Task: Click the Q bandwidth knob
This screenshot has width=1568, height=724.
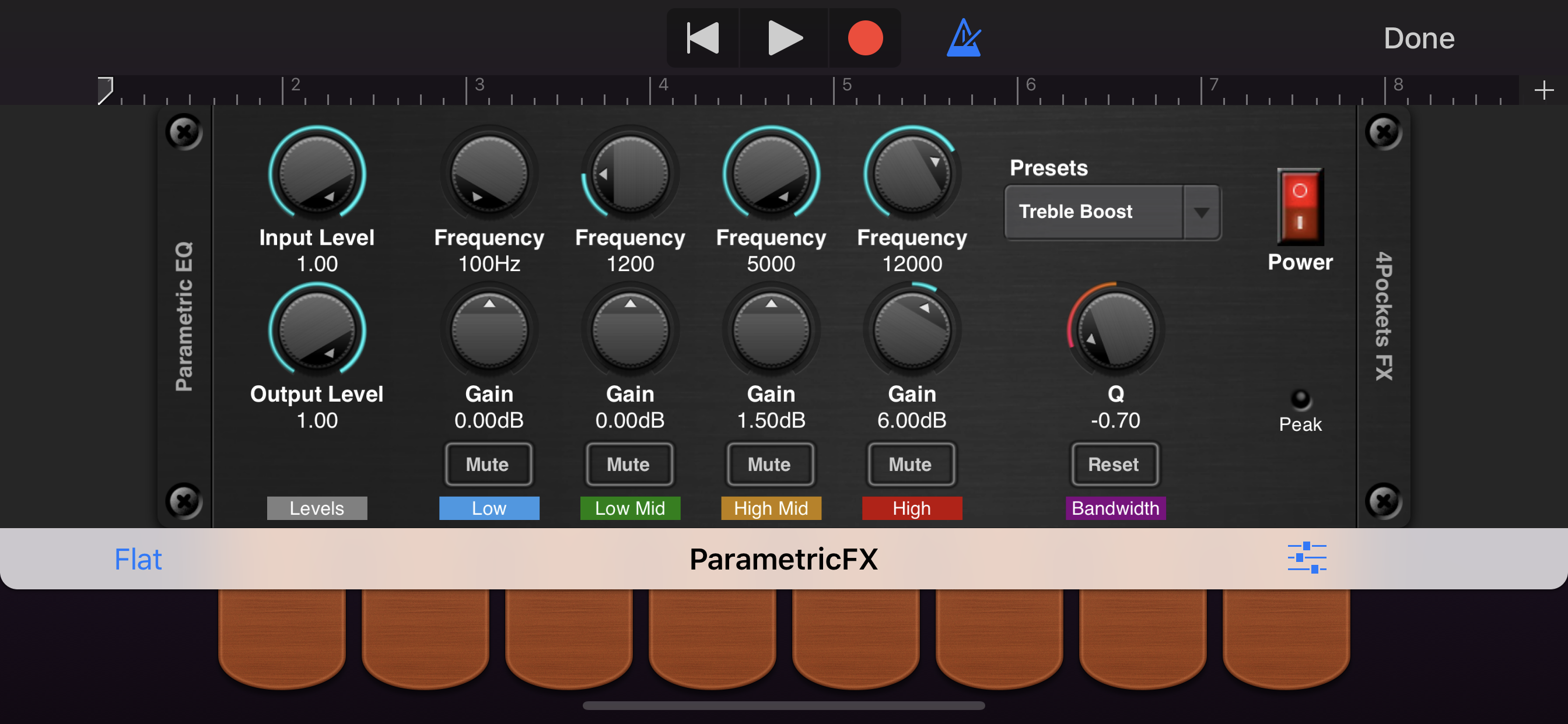Action: (1115, 331)
